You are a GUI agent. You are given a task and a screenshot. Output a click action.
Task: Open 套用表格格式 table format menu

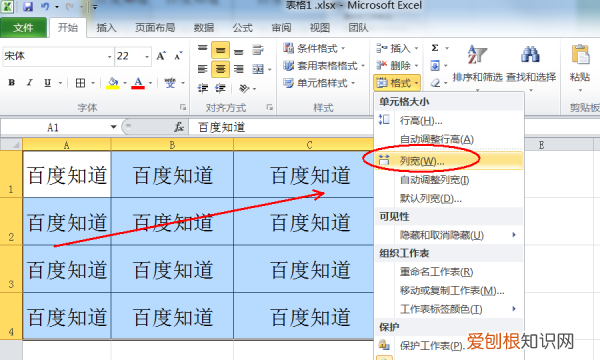(x=324, y=65)
